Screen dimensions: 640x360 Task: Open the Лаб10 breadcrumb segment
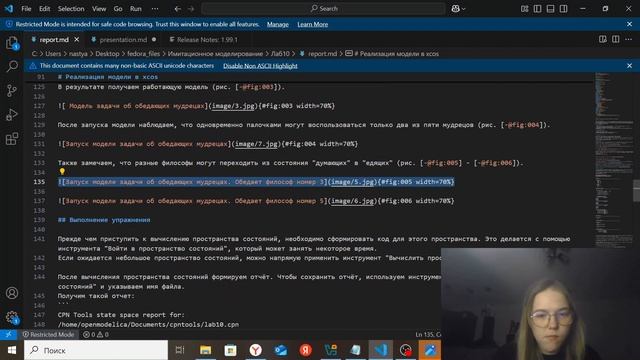coord(280,53)
